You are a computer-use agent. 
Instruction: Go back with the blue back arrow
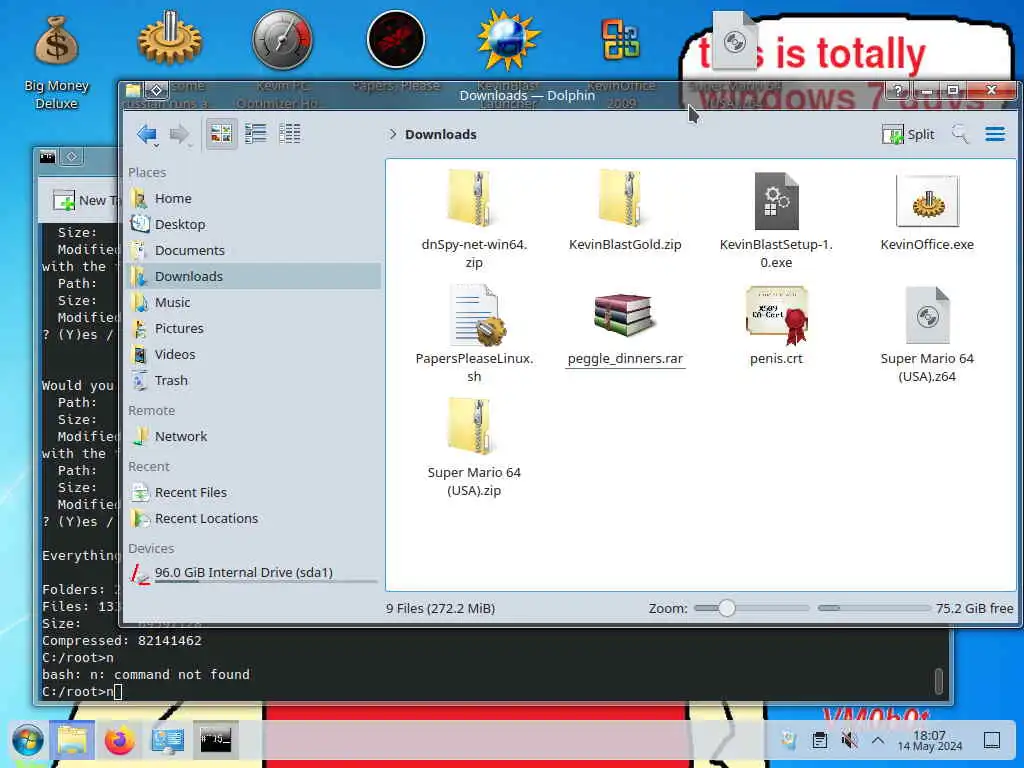(147, 135)
